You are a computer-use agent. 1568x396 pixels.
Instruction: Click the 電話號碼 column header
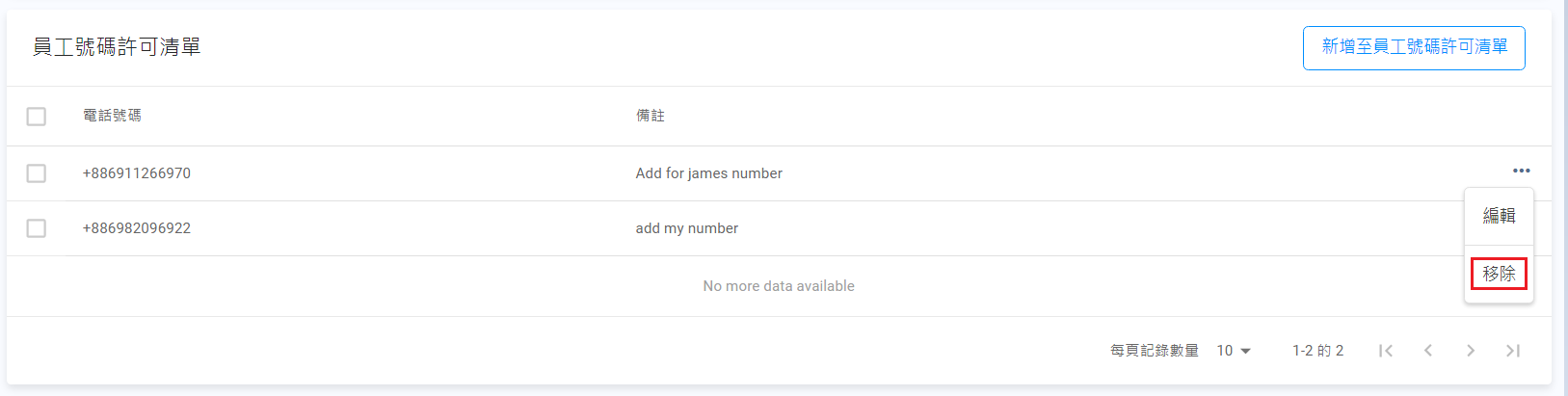112,116
